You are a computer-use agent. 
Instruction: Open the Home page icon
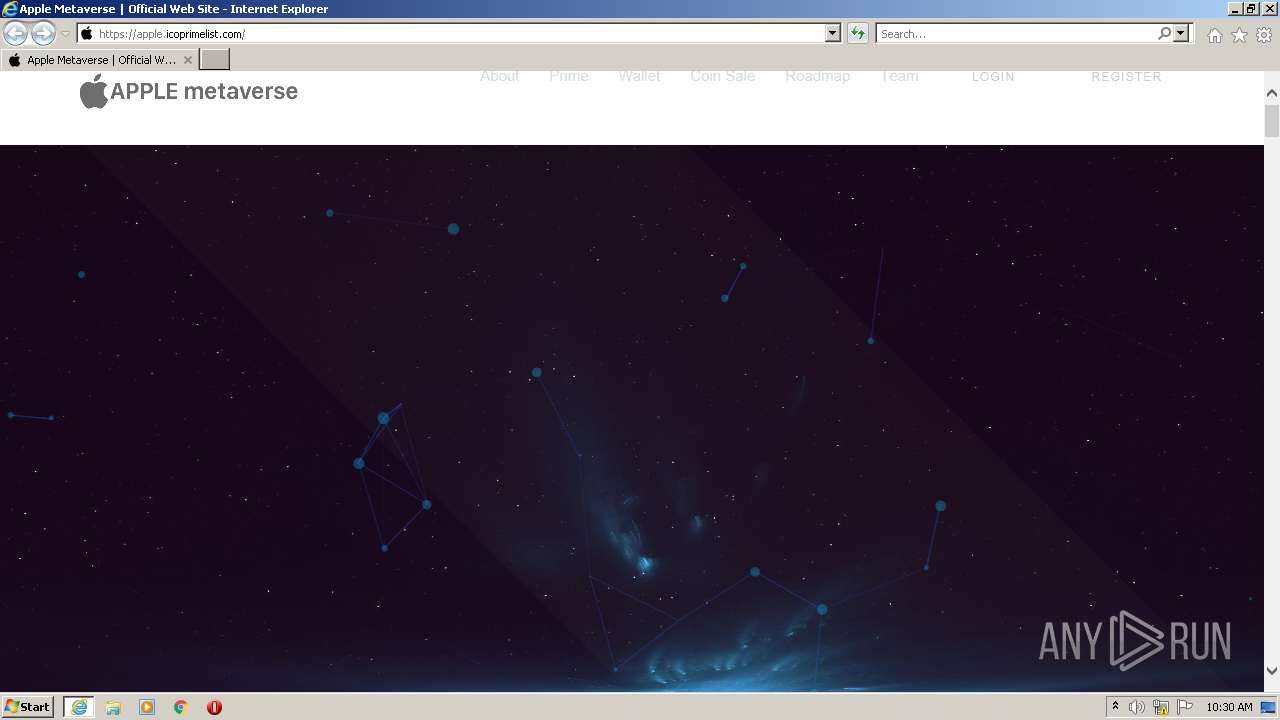point(1214,35)
